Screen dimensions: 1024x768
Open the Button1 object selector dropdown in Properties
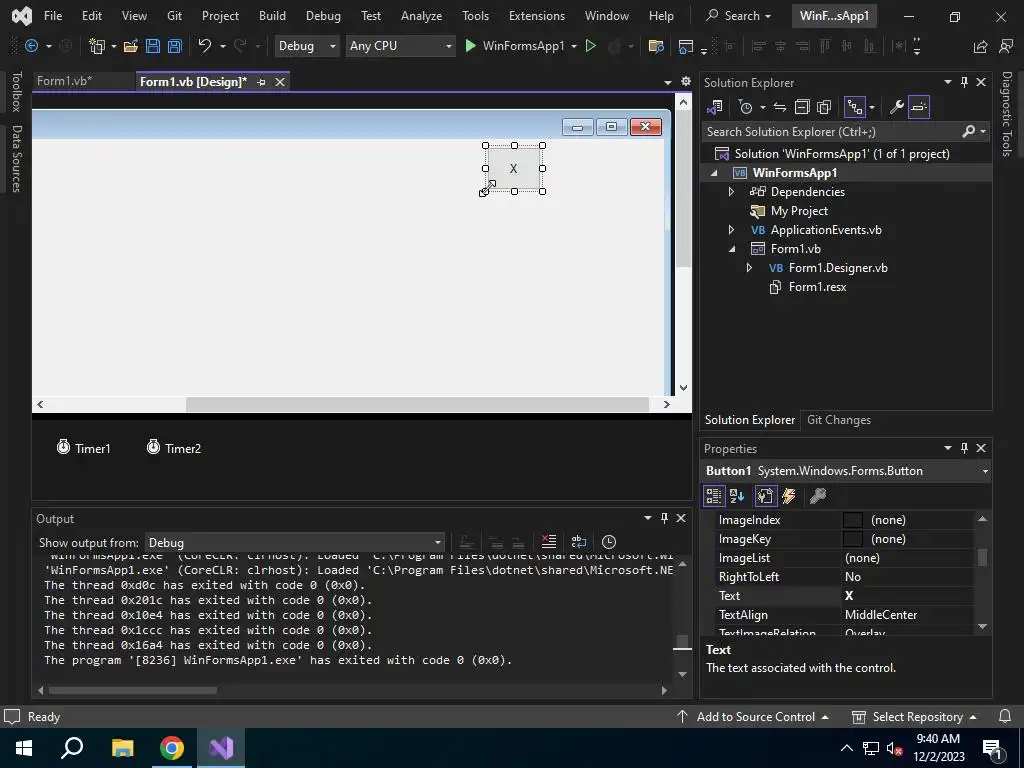click(985, 471)
